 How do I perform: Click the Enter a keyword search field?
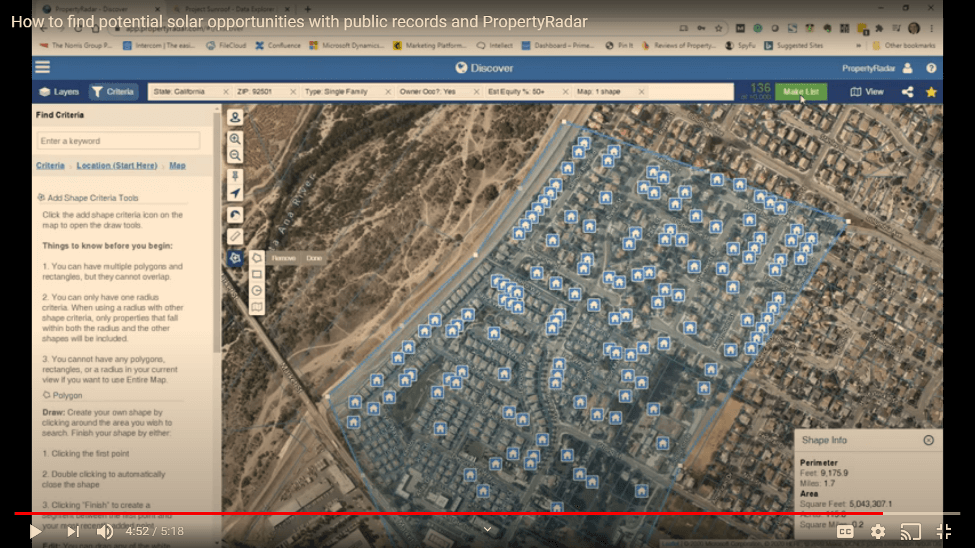tap(118, 141)
